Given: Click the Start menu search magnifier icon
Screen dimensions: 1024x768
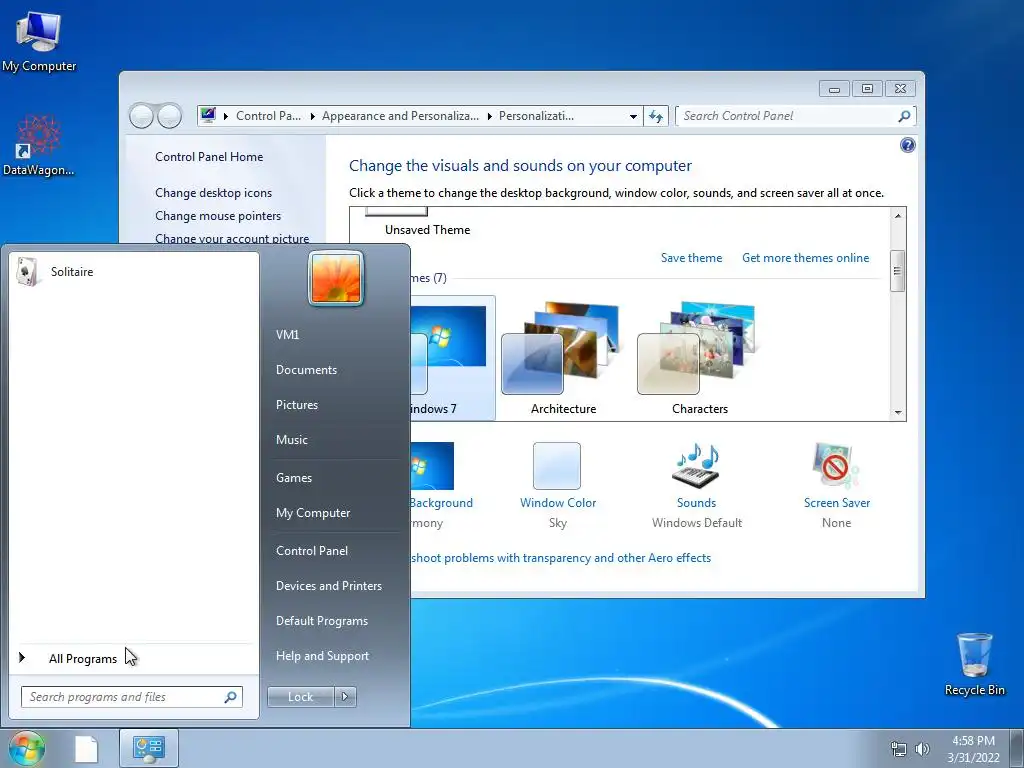Looking at the screenshot, I should (x=231, y=697).
